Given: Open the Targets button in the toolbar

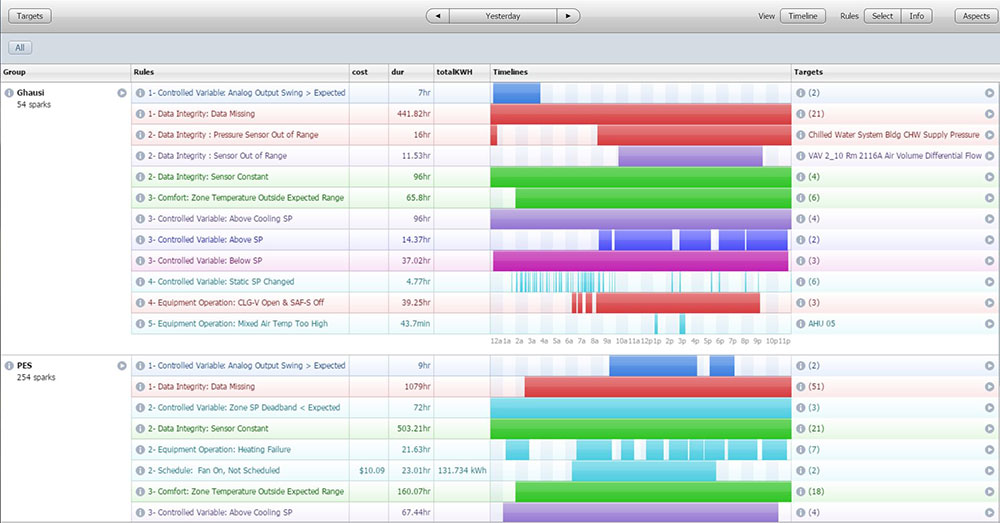Looking at the screenshot, I should [x=29, y=16].
